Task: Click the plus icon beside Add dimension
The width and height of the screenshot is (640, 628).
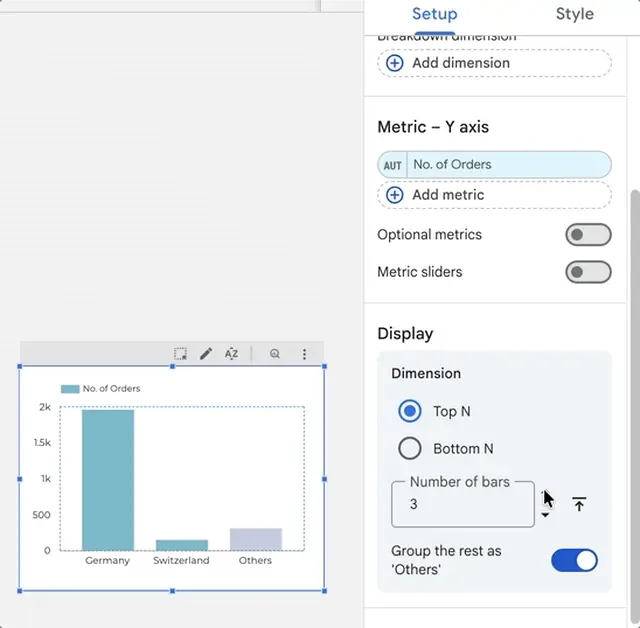Action: coord(395,63)
